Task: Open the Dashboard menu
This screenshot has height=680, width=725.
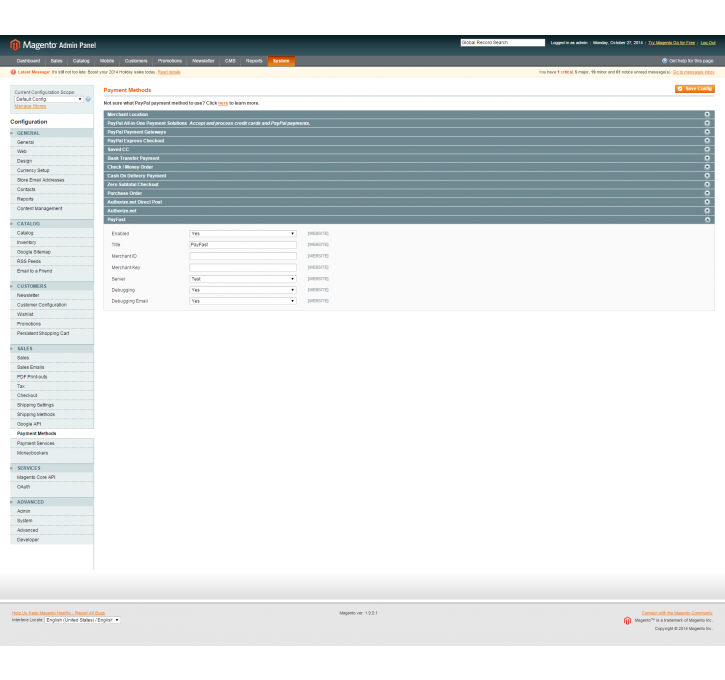Action: point(28,61)
